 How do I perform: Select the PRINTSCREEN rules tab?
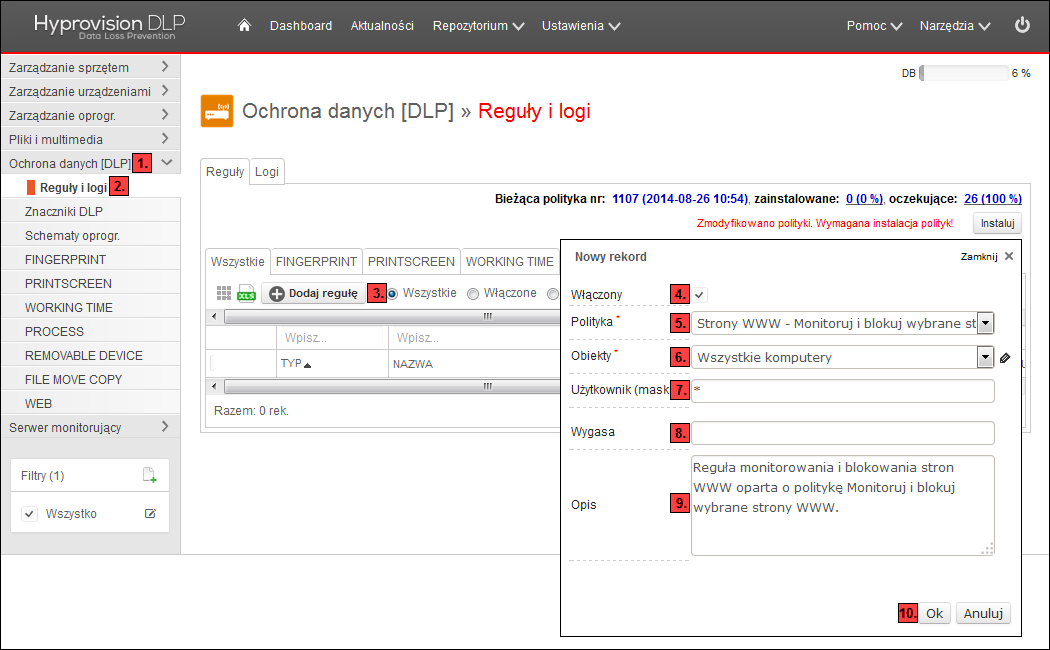(x=411, y=262)
